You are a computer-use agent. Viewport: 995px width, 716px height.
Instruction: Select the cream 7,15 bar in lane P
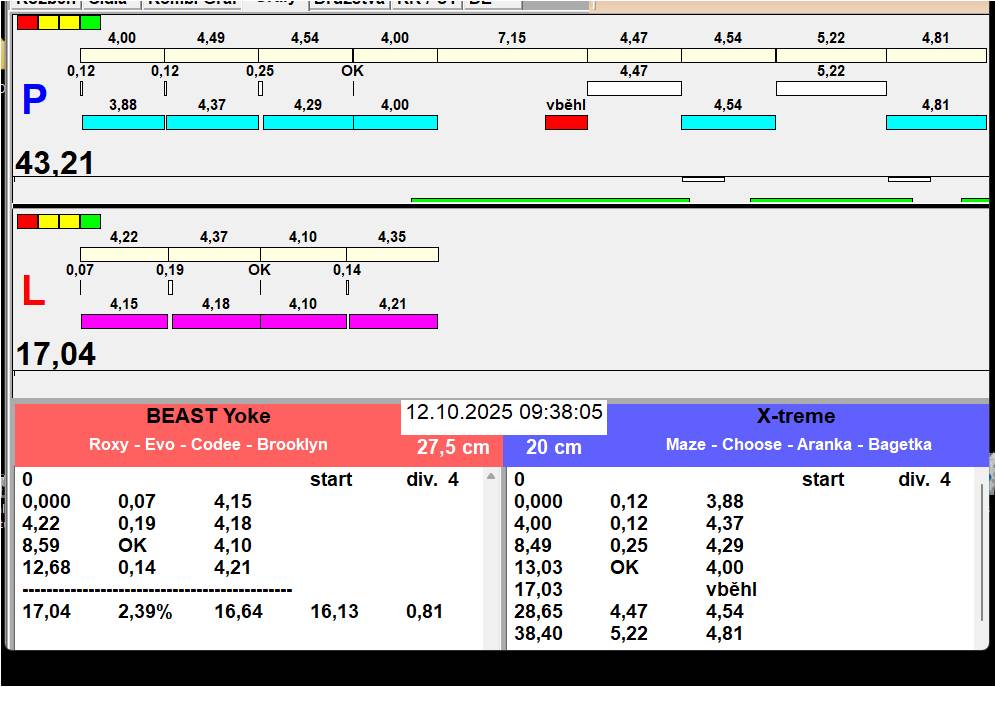click(x=512, y=55)
